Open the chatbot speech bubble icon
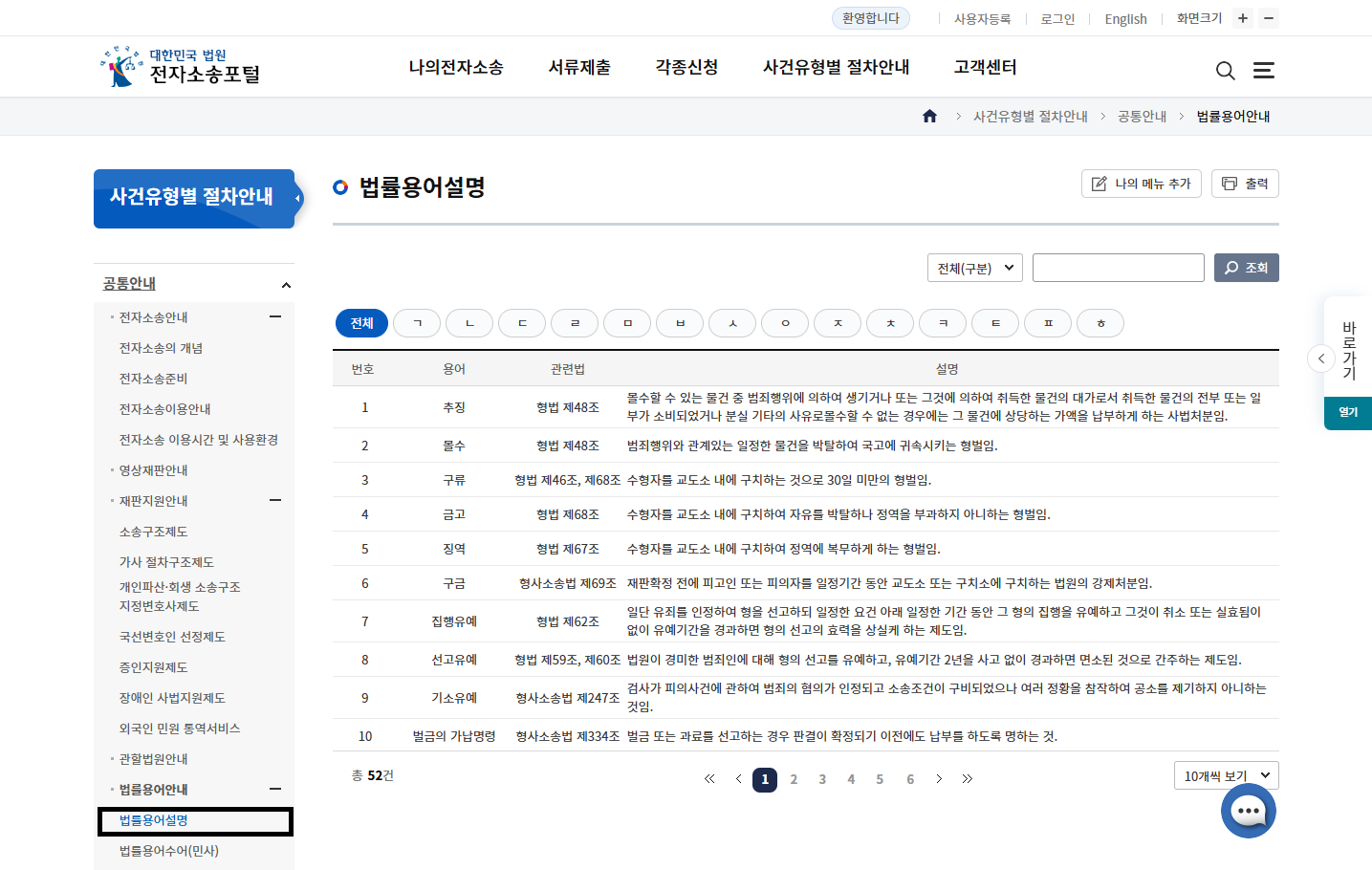1372x870 pixels. (1248, 812)
